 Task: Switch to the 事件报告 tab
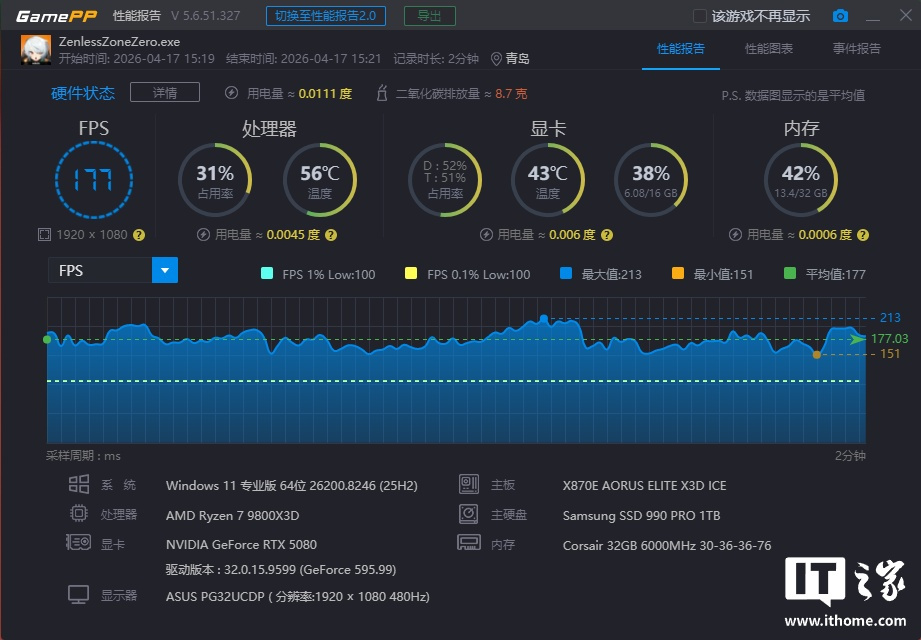[x=857, y=49]
